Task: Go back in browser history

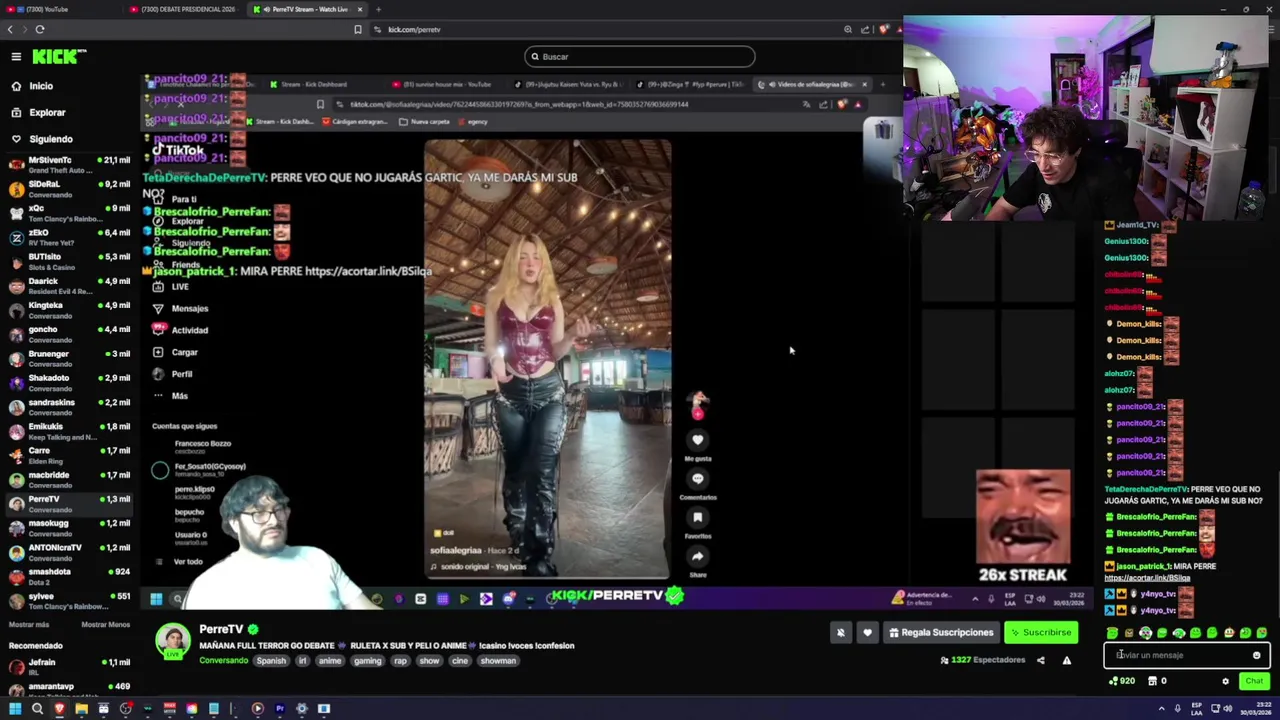Action: coord(10,29)
